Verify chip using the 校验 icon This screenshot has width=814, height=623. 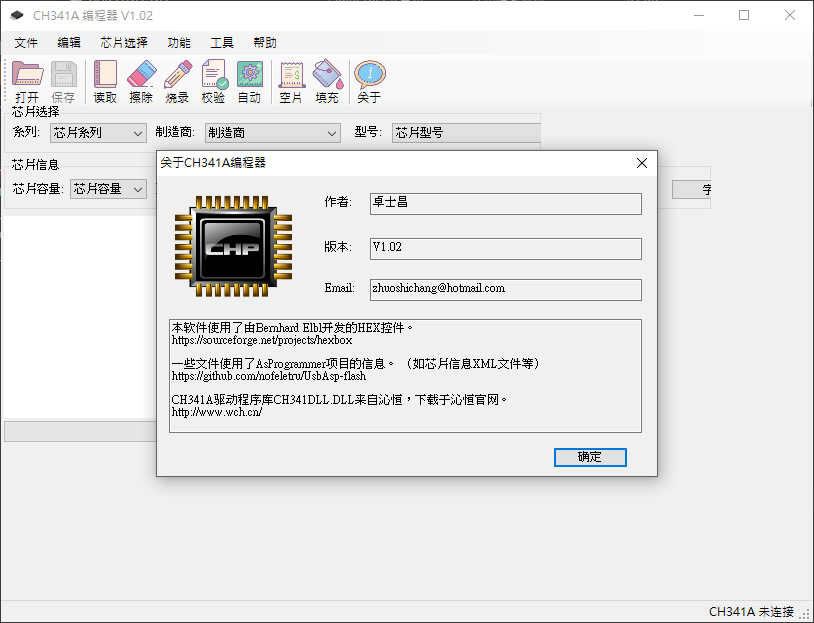coord(213,82)
